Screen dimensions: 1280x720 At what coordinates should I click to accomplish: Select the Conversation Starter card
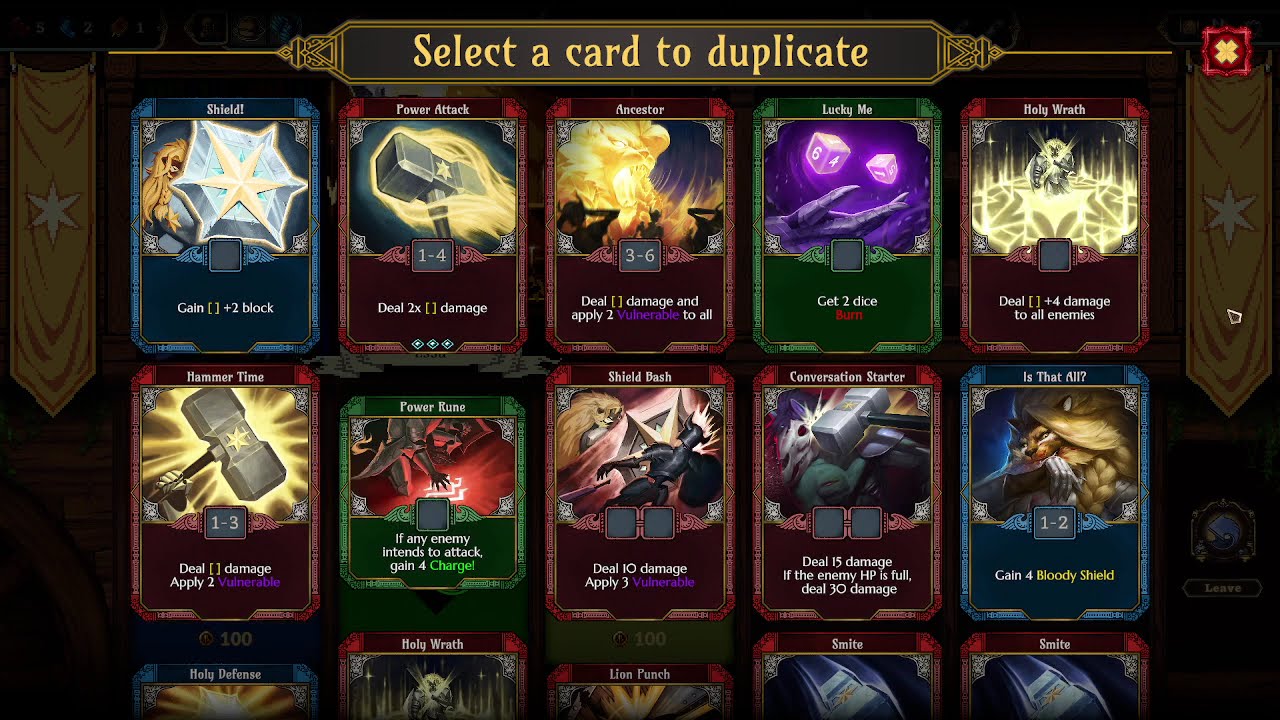(x=847, y=493)
